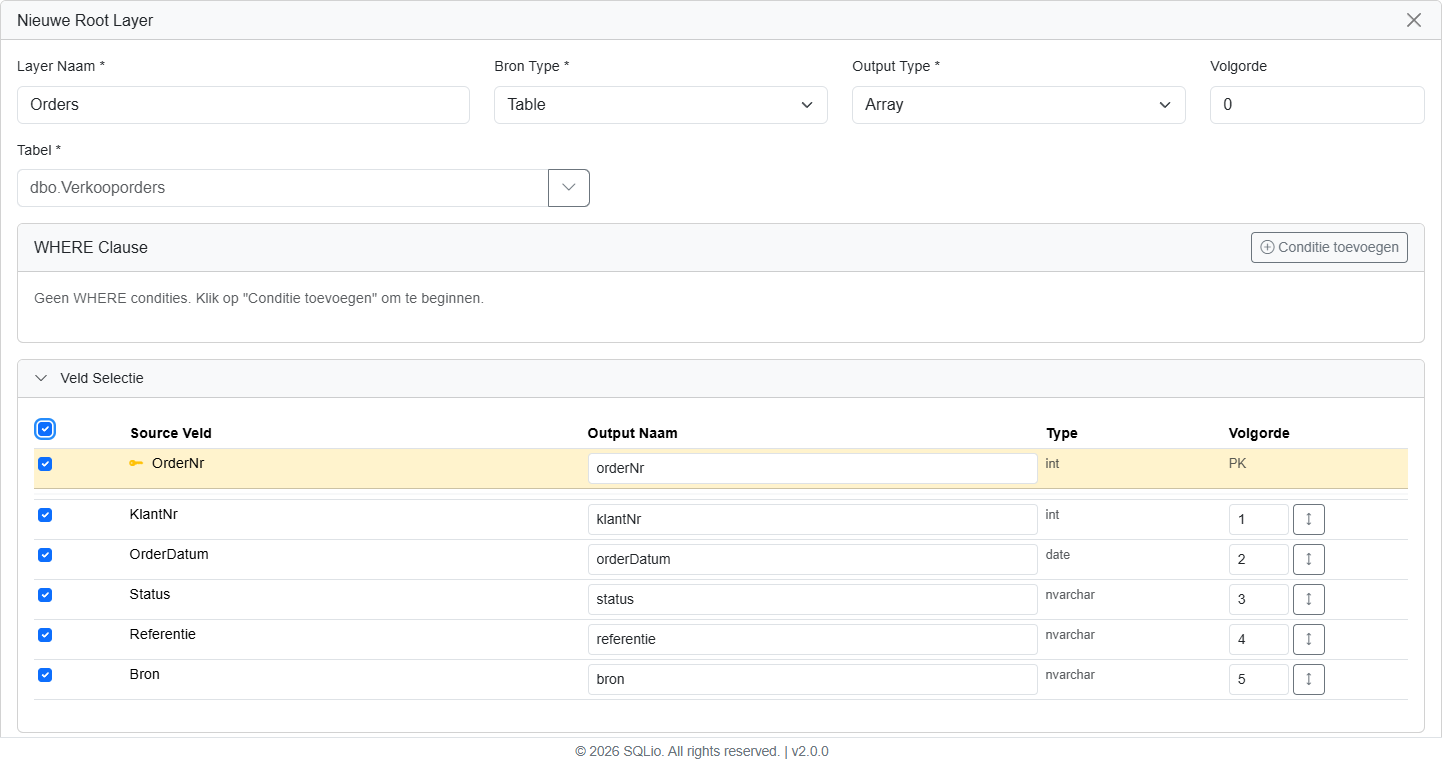Open the Bron Type dropdown
The width and height of the screenshot is (1442, 767).
[x=661, y=105]
